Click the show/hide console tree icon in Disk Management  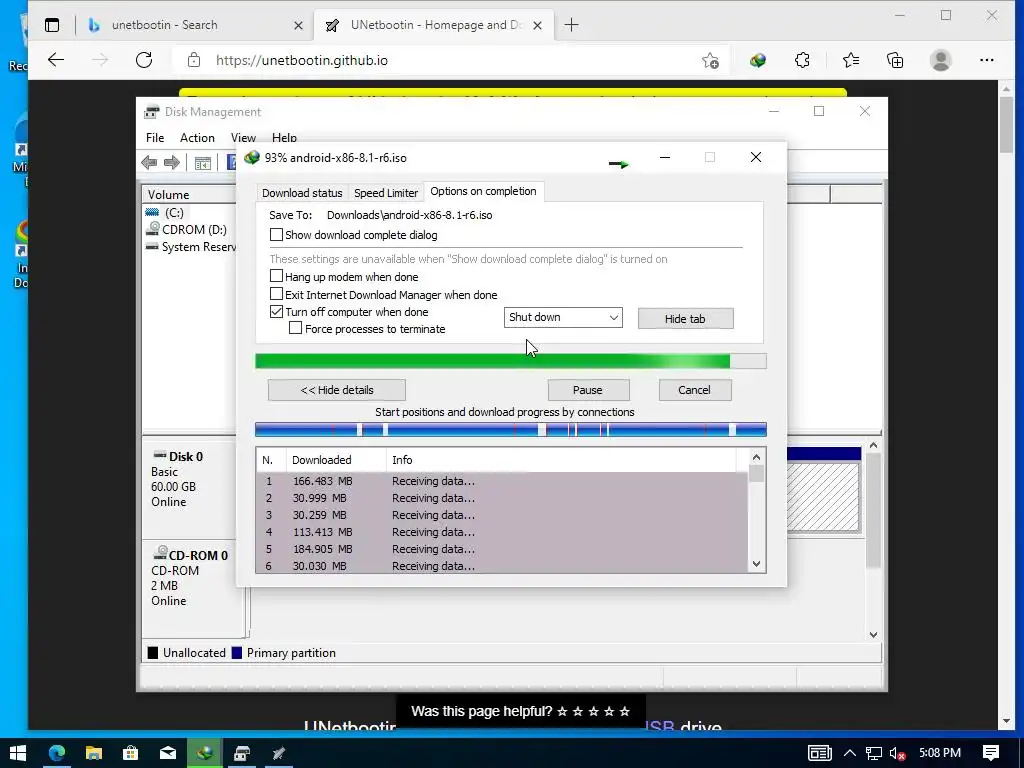(203, 163)
